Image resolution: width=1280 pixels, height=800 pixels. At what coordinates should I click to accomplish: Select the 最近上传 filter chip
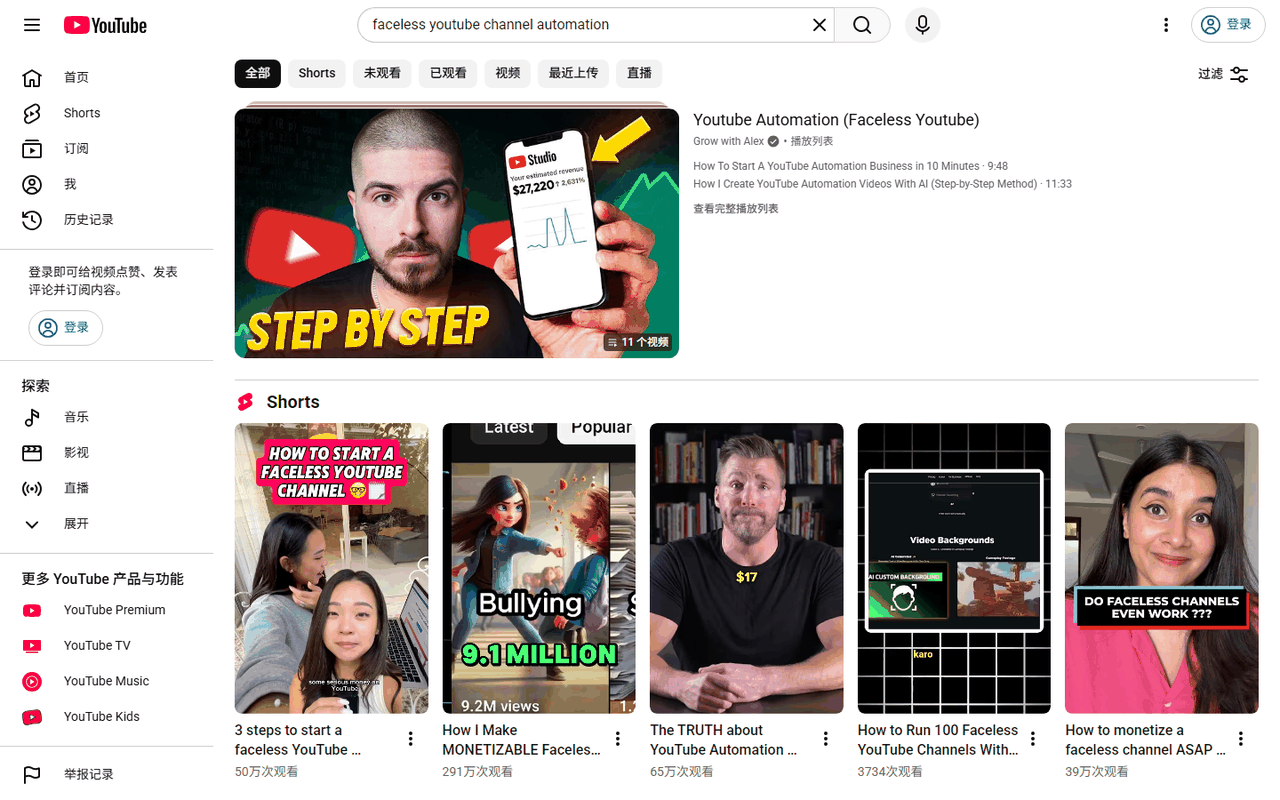(574, 73)
